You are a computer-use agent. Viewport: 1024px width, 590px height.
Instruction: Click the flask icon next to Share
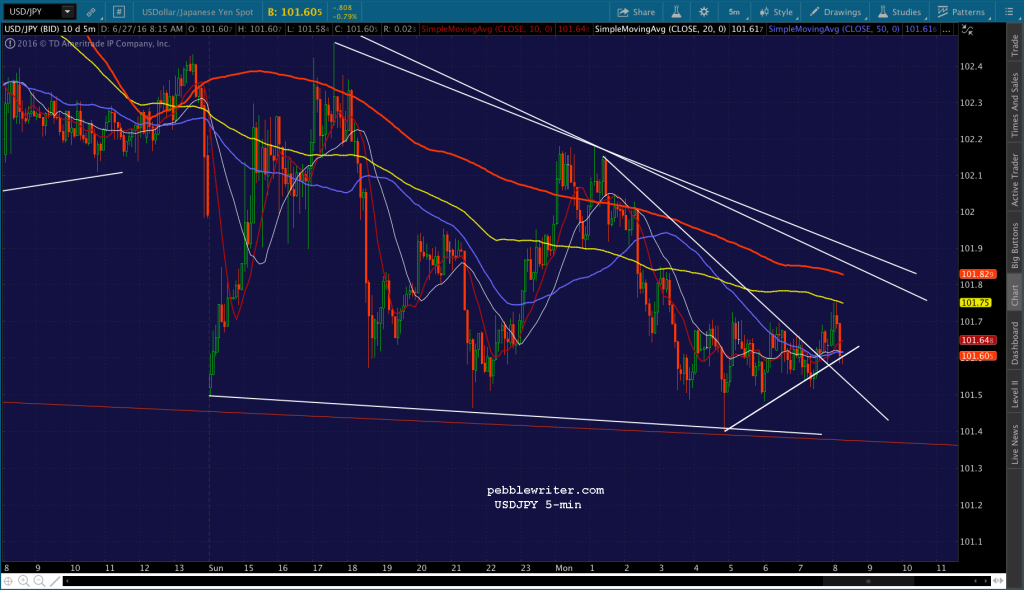[676, 12]
